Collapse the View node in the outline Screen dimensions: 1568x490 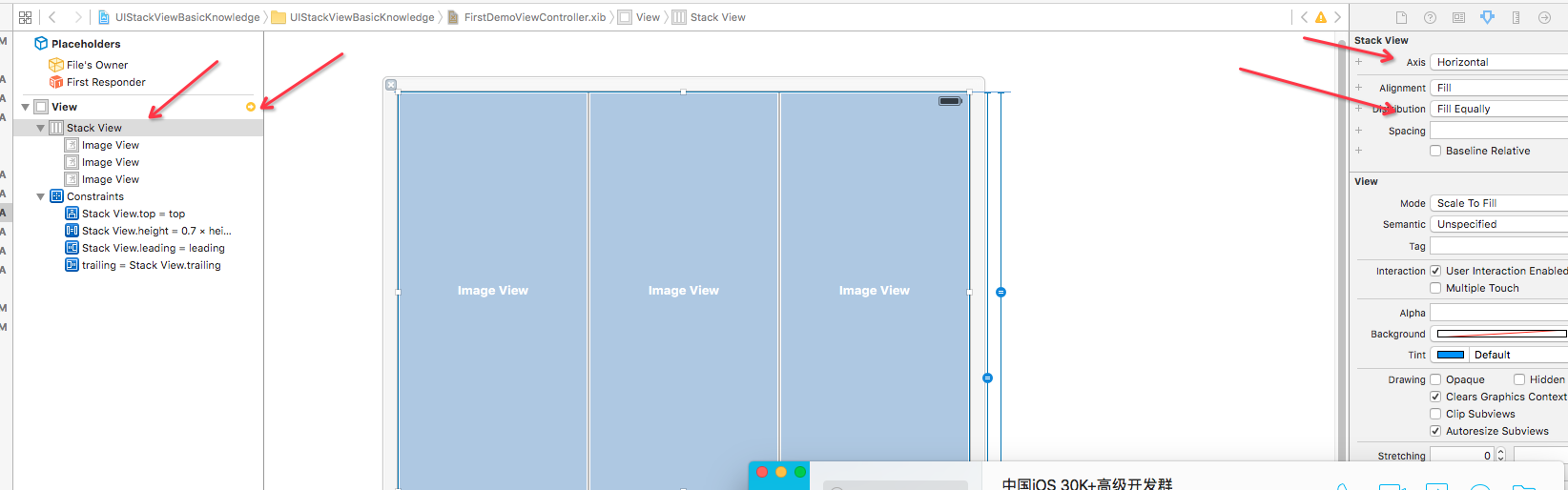25,107
